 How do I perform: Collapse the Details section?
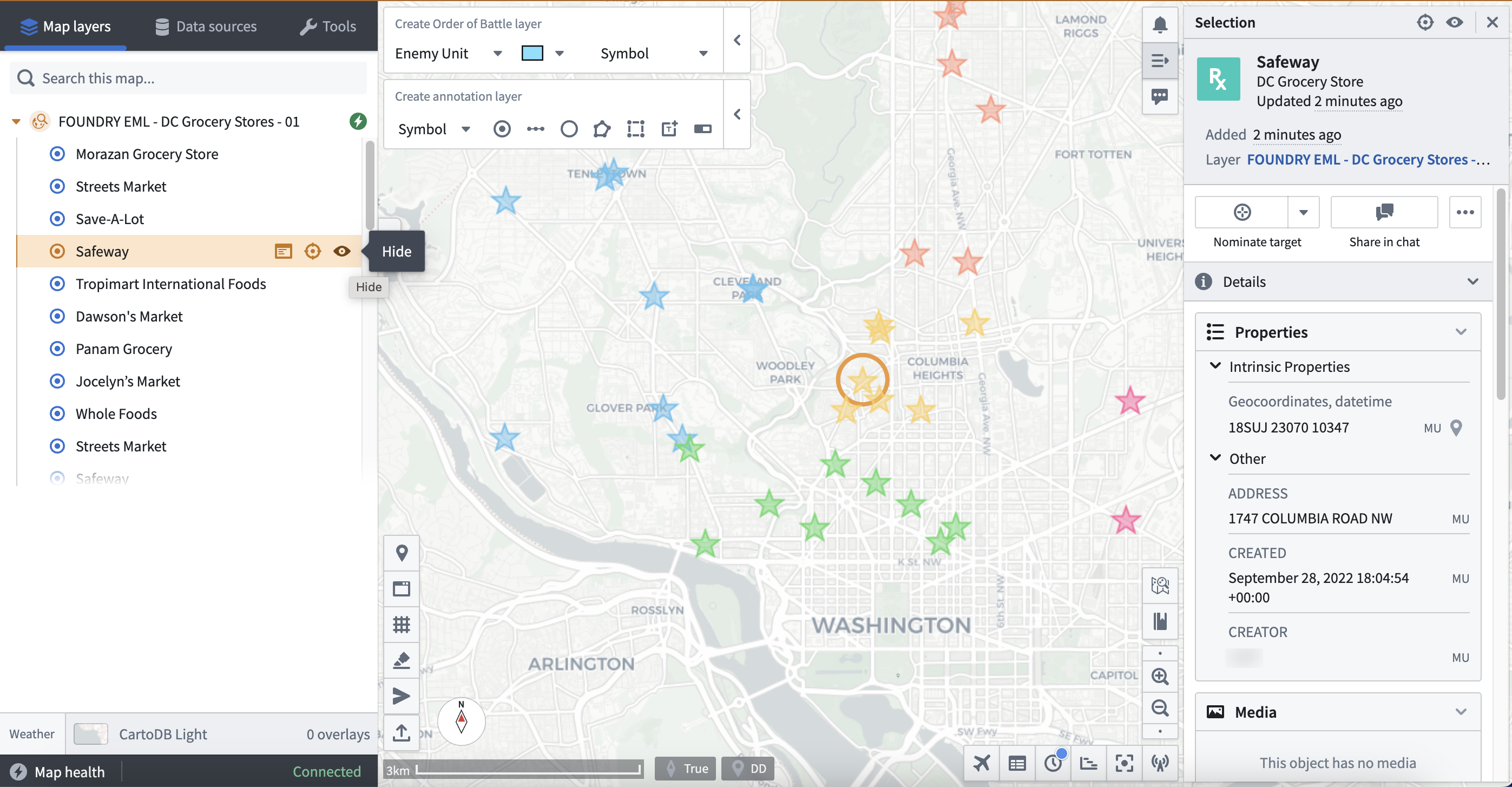[1472, 281]
